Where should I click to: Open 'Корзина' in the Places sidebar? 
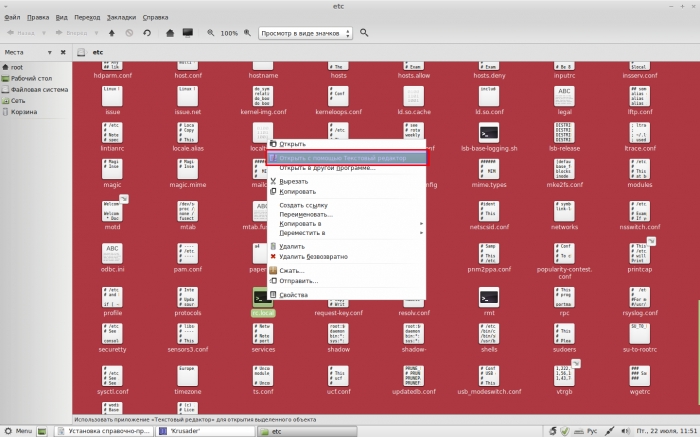point(24,112)
